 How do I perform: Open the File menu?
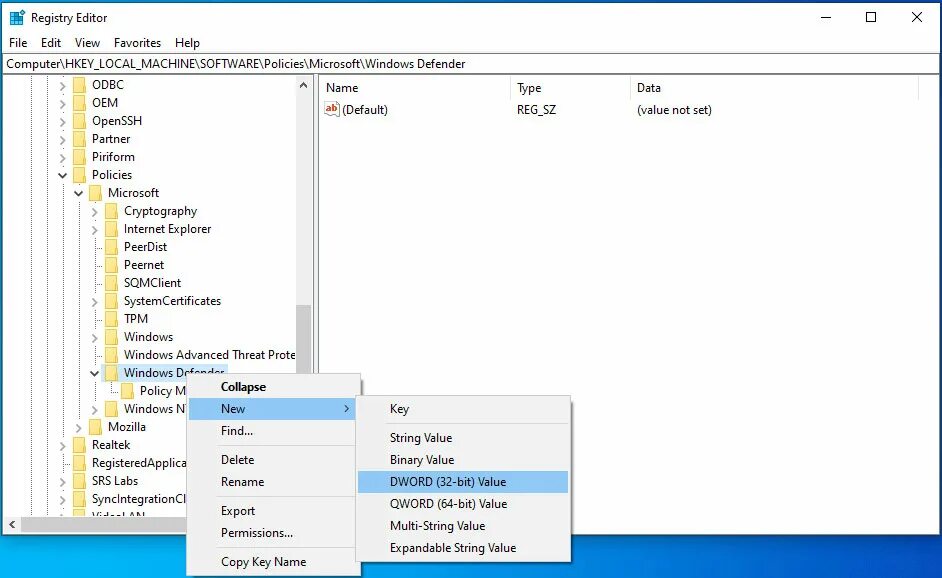click(18, 43)
